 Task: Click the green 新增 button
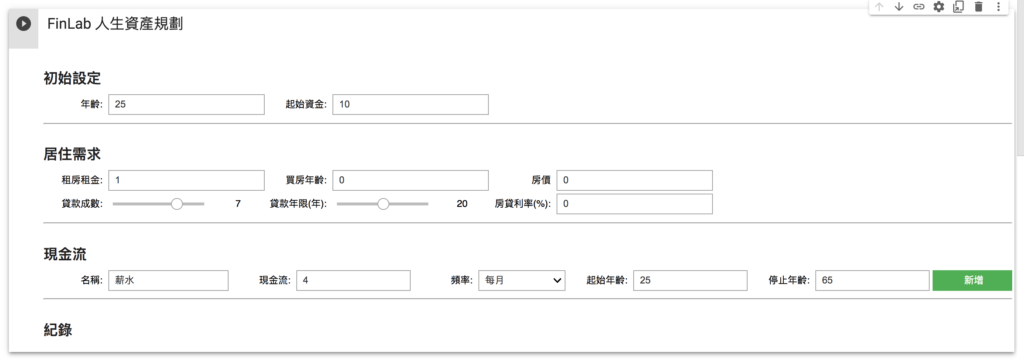pos(972,280)
